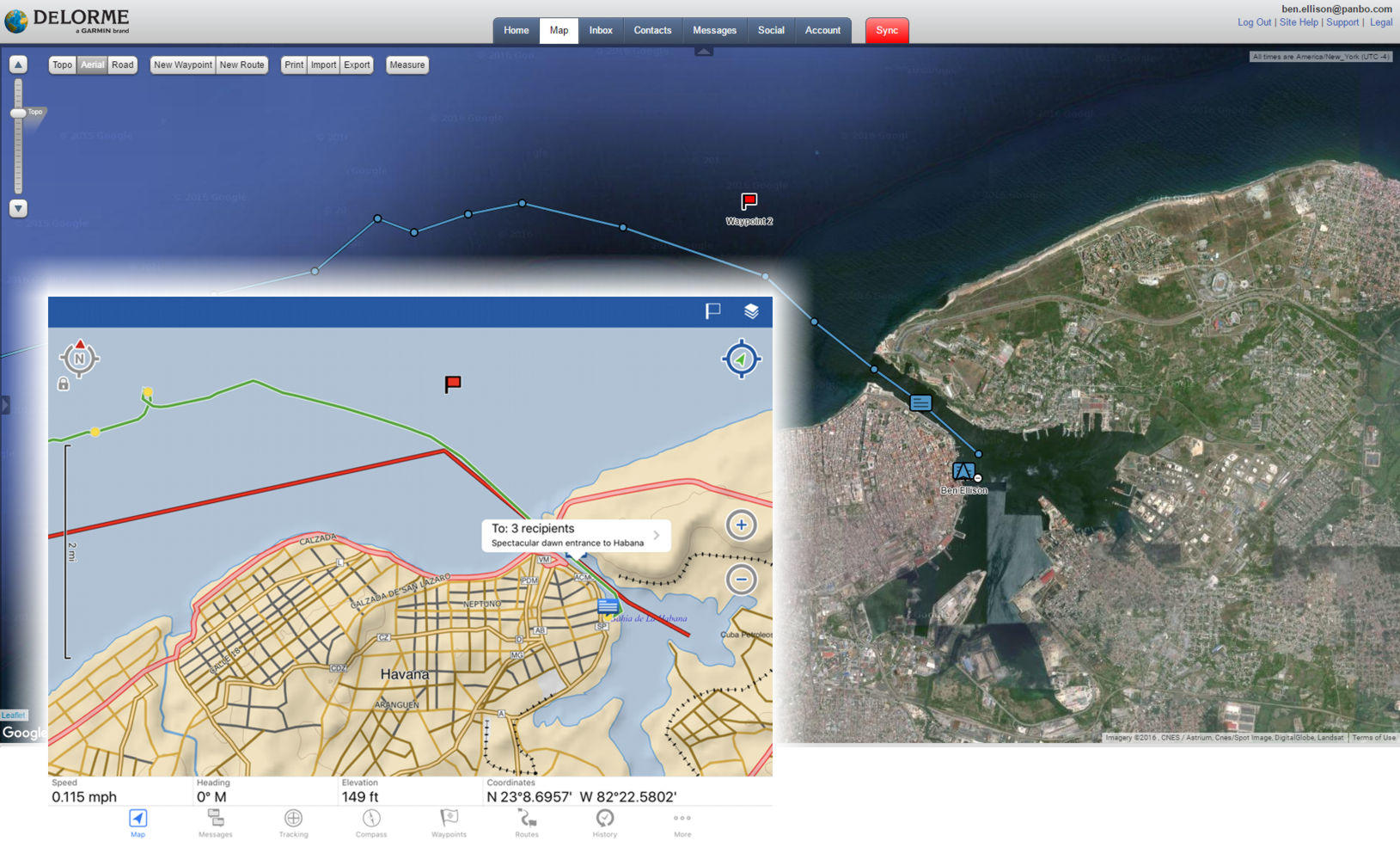Collapse the top panel arrow
Screen dimensions: 1400x841
704,51
